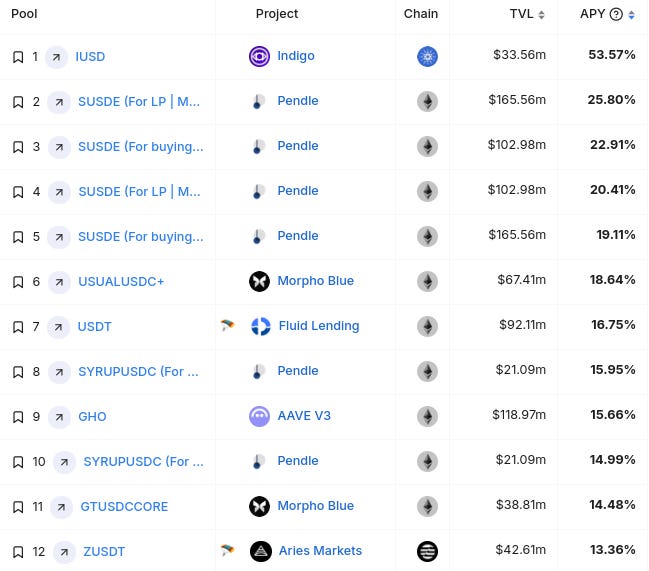Open external link arrow for IUSD
649x571 pixels.
coord(56,57)
